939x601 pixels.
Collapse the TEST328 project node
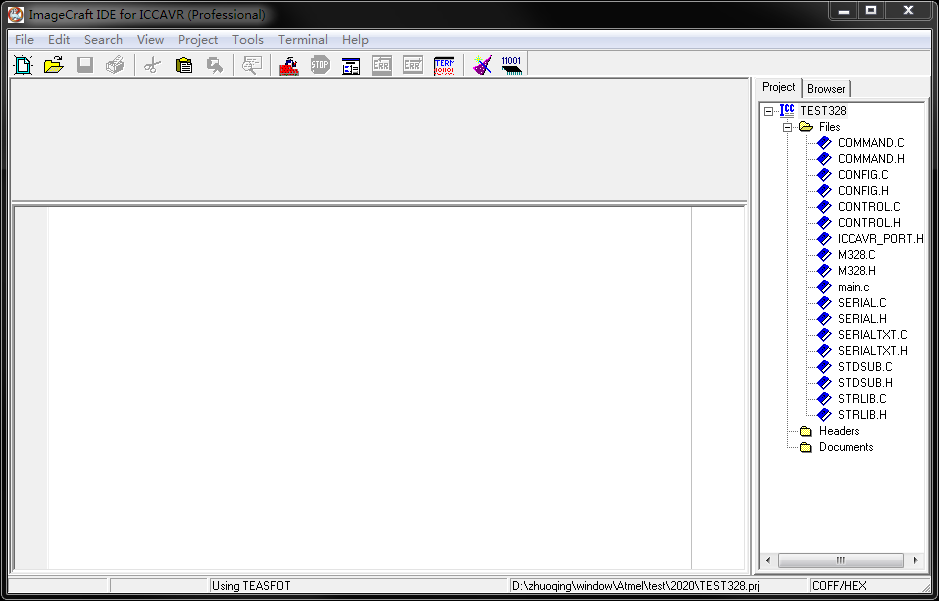pyautogui.click(x=769, y=110)
